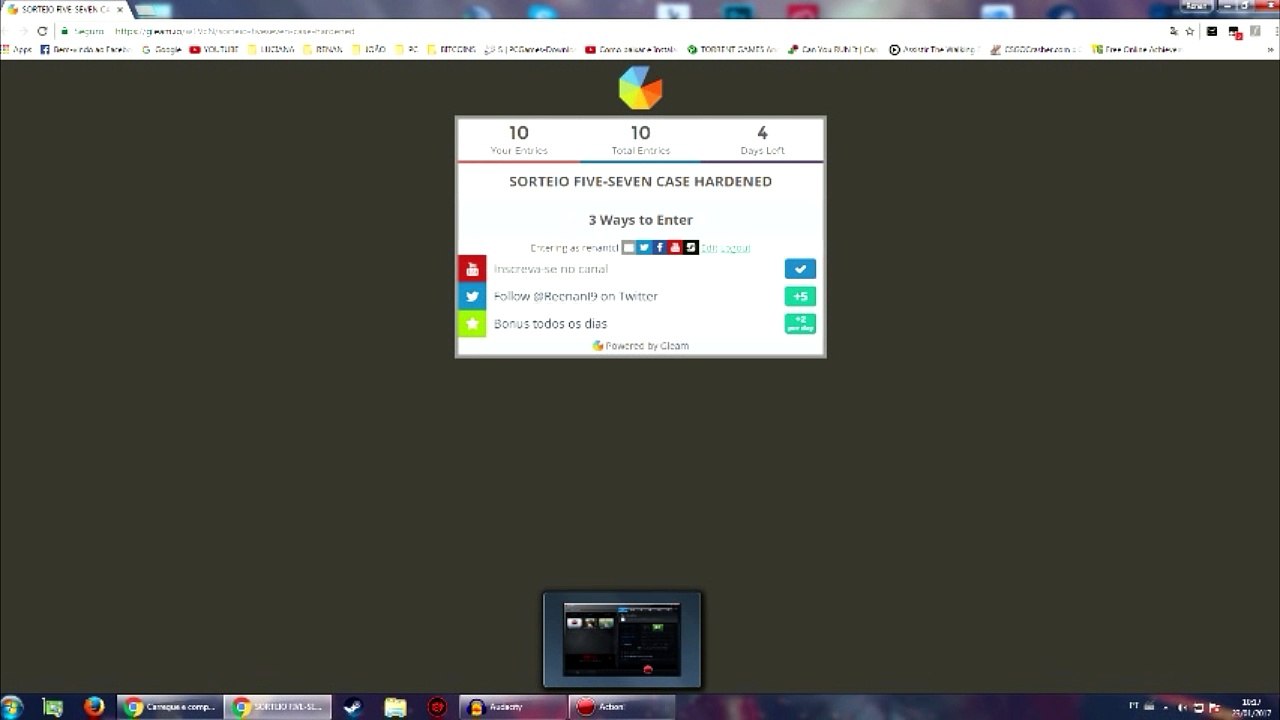Open the Windows Start menu
Image resolution: width=1280 pixels, height=720 pixels.
click(12, 707)
